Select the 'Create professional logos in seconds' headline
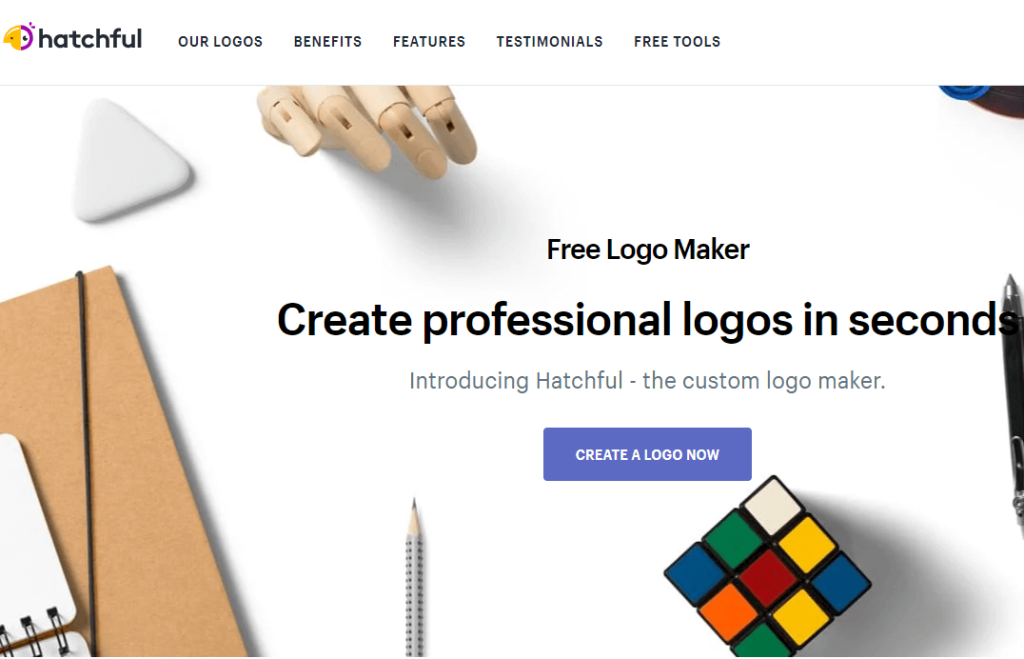 [x=648, y=320]
